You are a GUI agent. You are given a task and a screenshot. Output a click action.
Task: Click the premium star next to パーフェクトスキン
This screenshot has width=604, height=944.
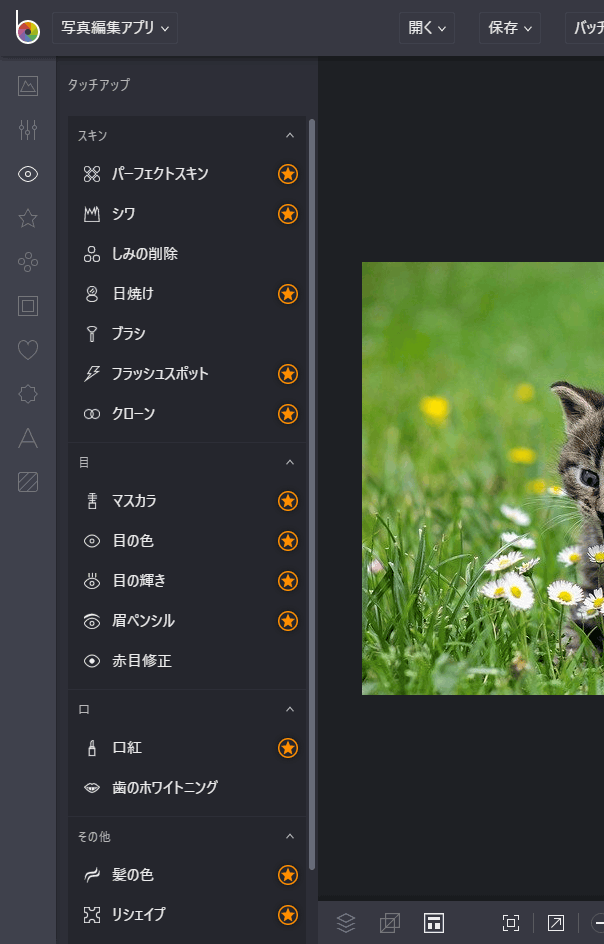(x=288, y=174)
